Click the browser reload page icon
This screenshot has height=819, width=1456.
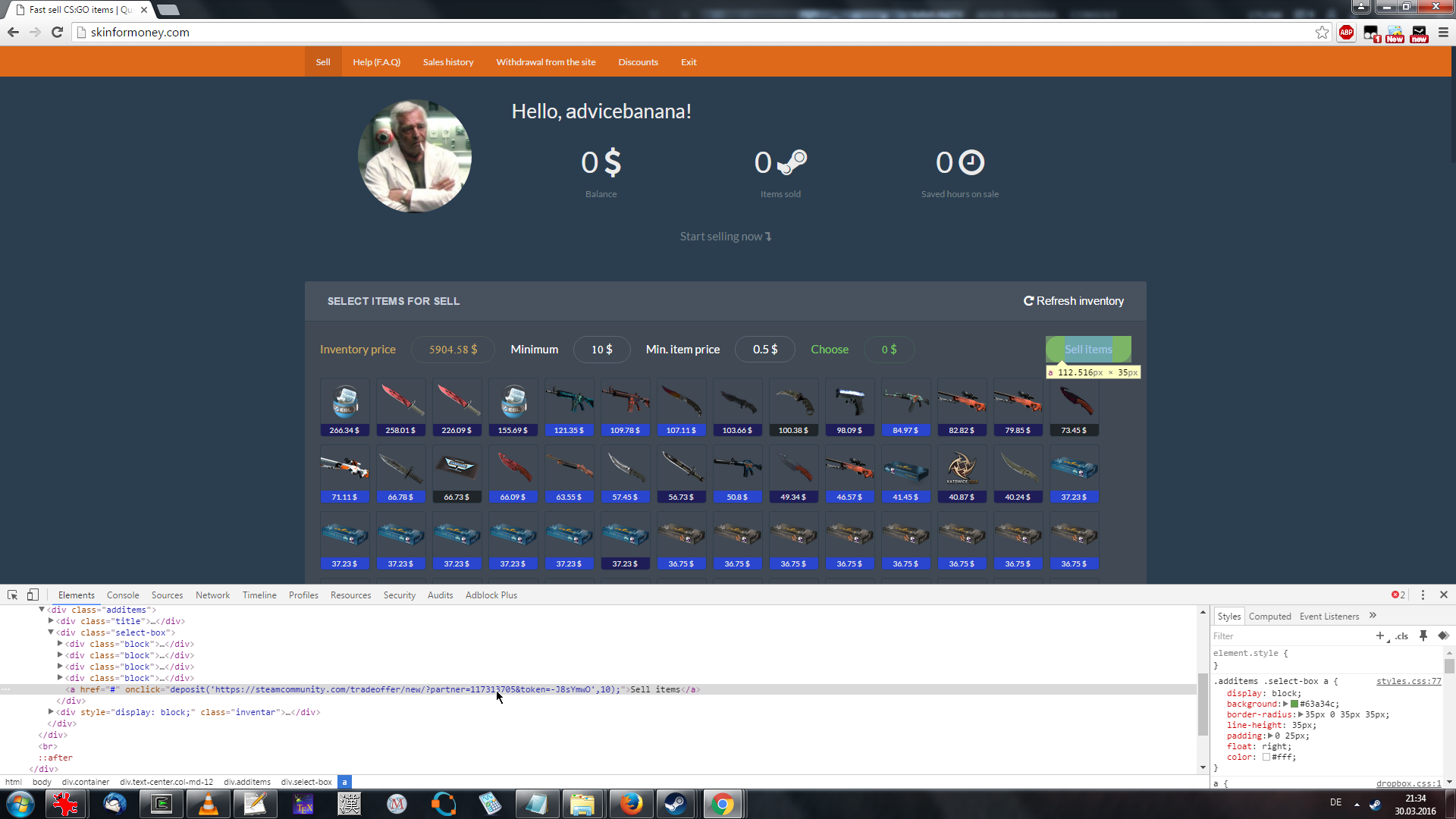tap(57, 32)
